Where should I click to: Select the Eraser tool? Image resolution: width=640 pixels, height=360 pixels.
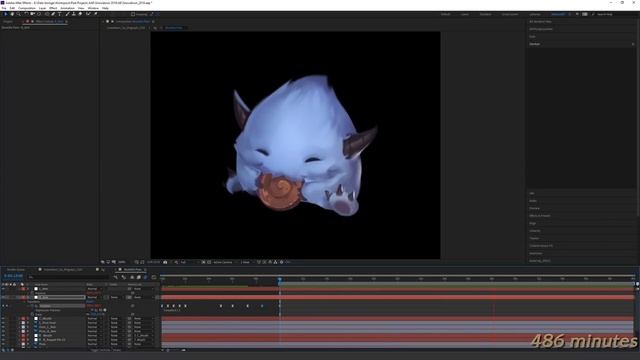[80, 14]
